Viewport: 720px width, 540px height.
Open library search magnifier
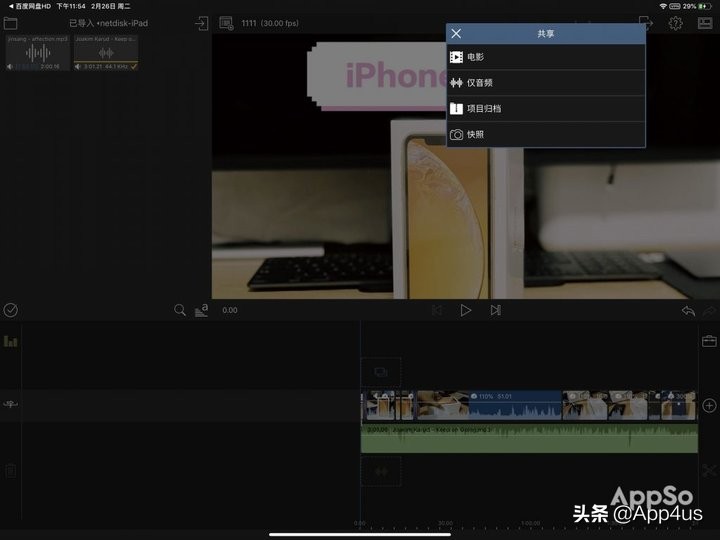180,310
